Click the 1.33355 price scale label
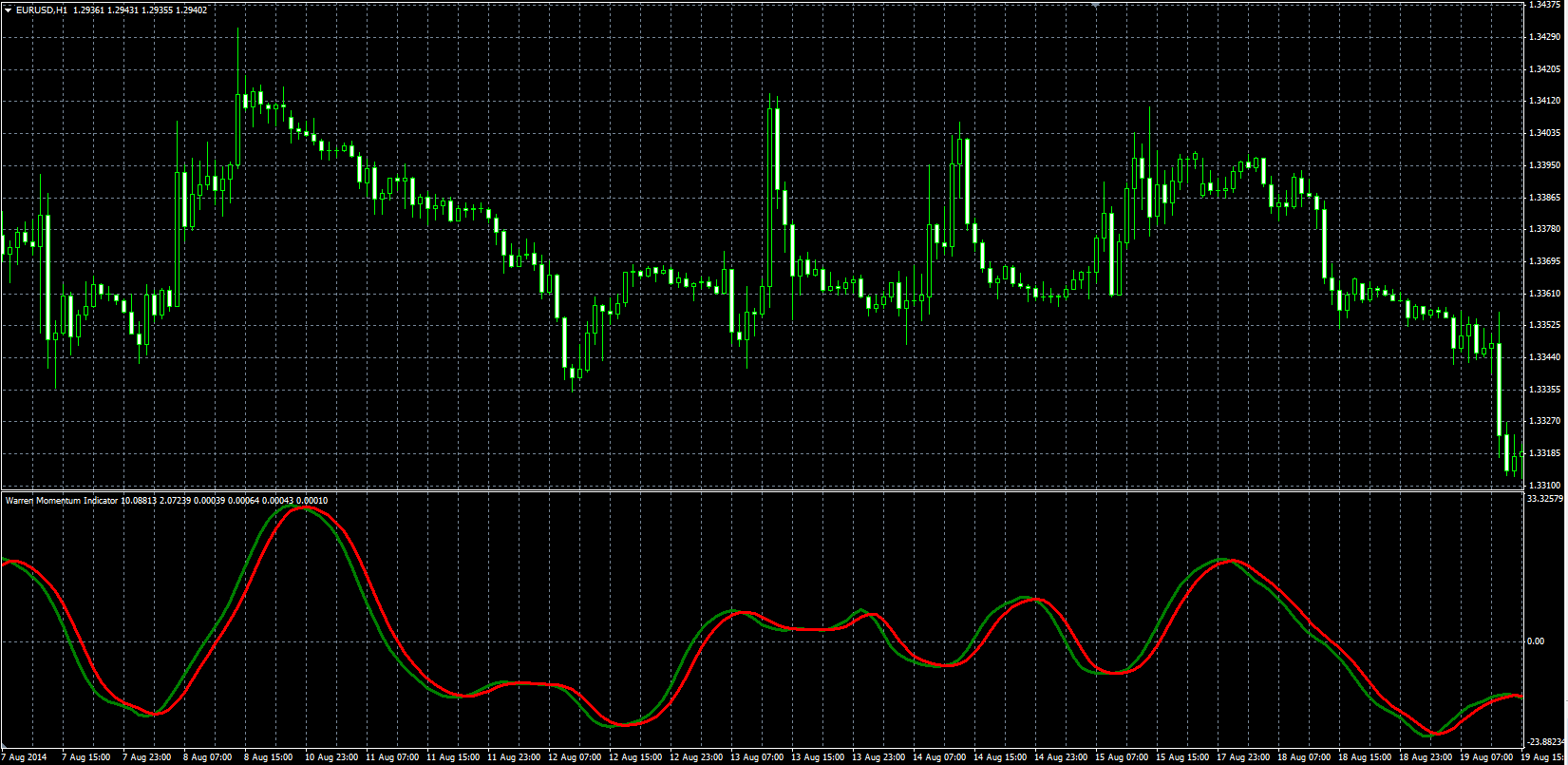This screenshot has width=1568, height=765. click(x=1544, y=390)
